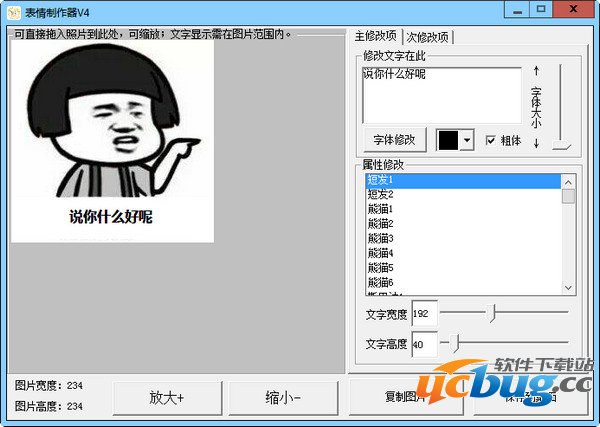Click the 文字宽度 value field

tap(423, 313)
